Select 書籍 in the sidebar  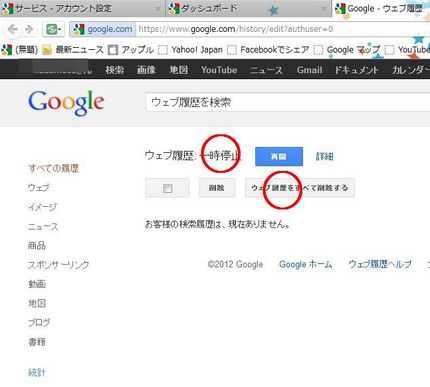click(x=37, y=342)
